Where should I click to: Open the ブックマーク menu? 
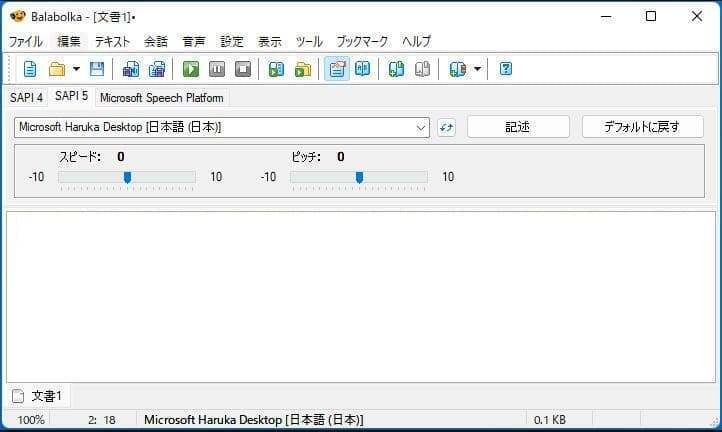click(362, 41)
